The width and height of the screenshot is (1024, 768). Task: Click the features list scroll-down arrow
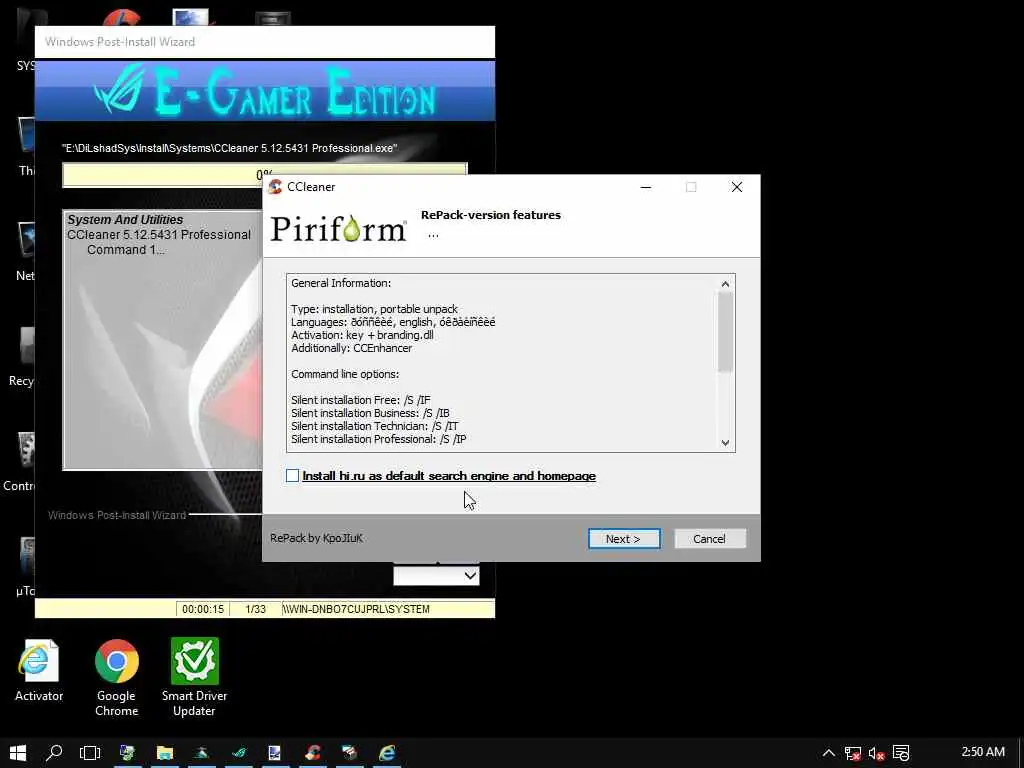click(x=725, y=443)
